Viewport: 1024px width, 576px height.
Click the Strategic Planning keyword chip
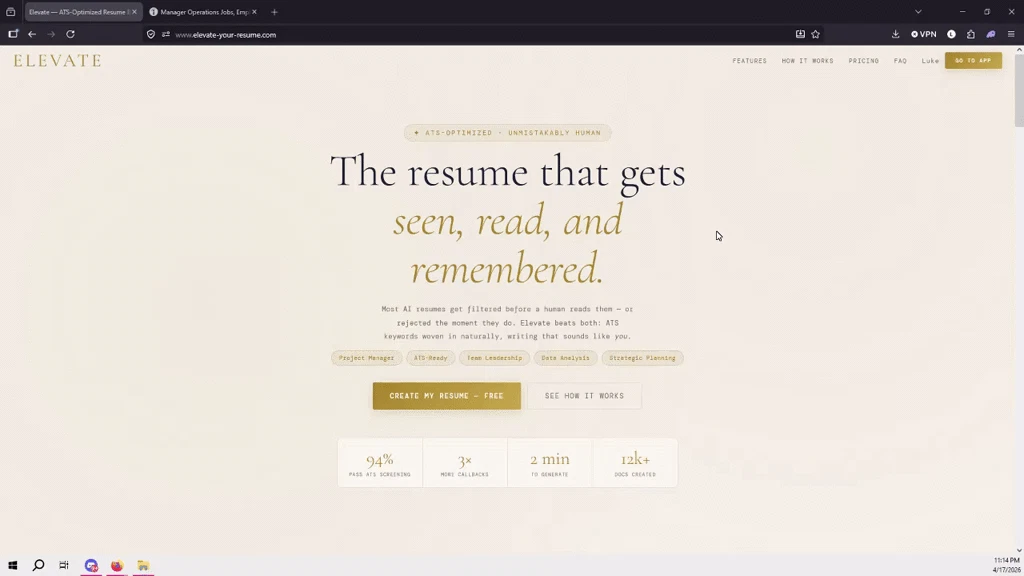pos(642,358)
